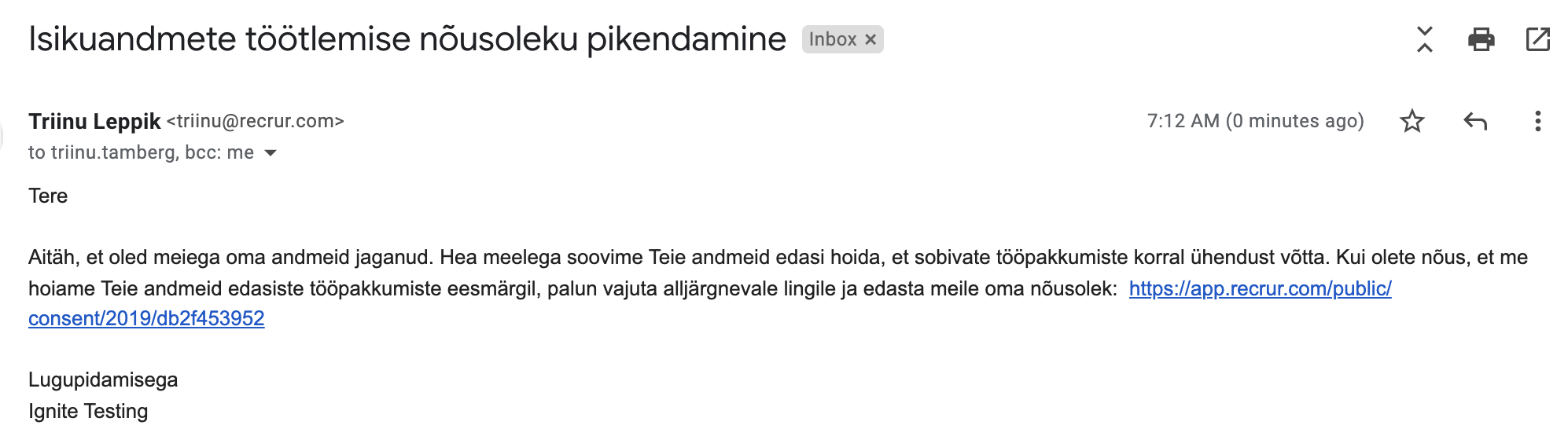Open the three-dot More options menu
This screenshot has width=1568, height=440.
pos(1537,121)
